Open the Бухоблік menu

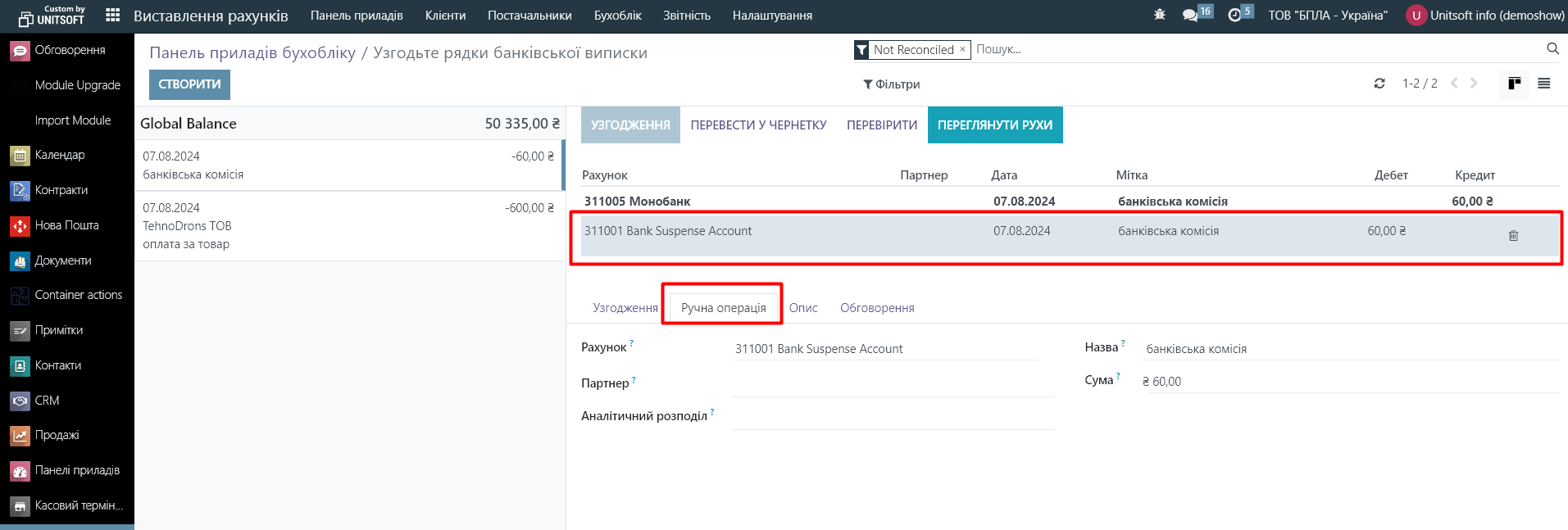point(617,16)
